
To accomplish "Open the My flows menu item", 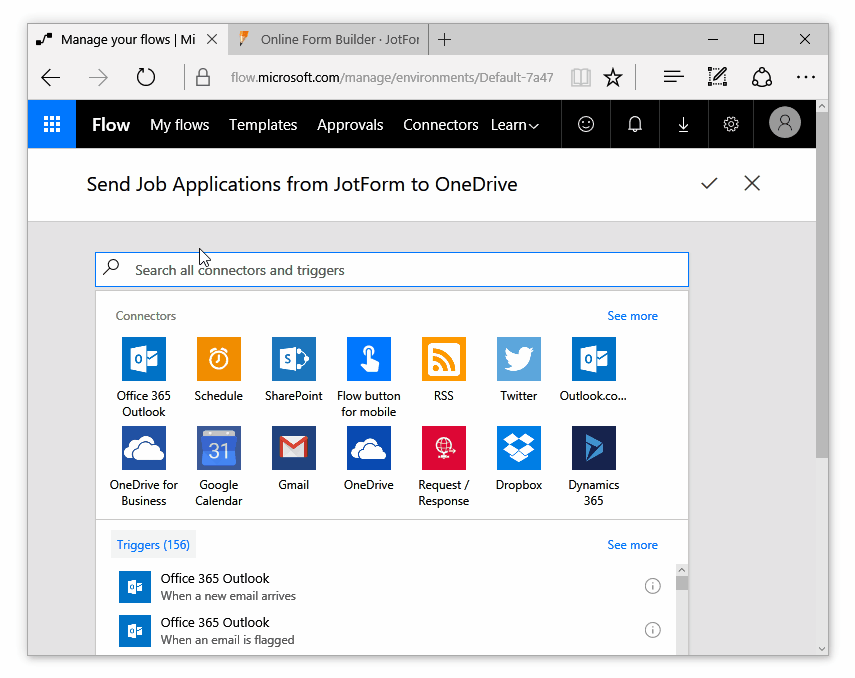I will [179, 125].
